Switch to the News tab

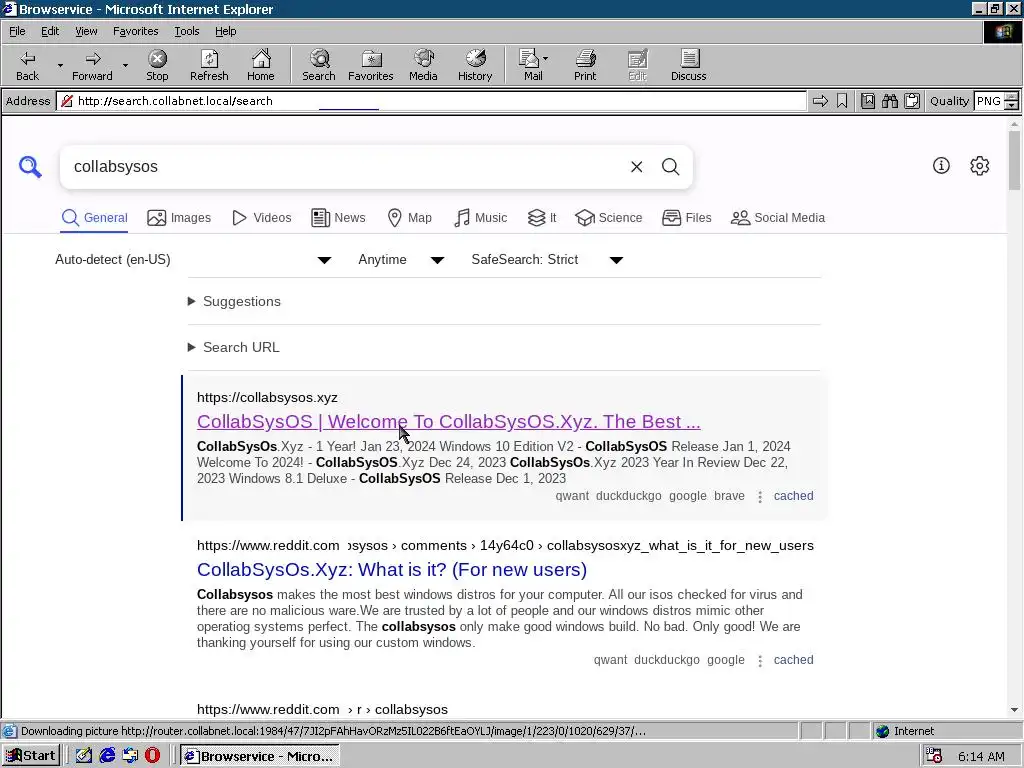[x=338, y=217]
